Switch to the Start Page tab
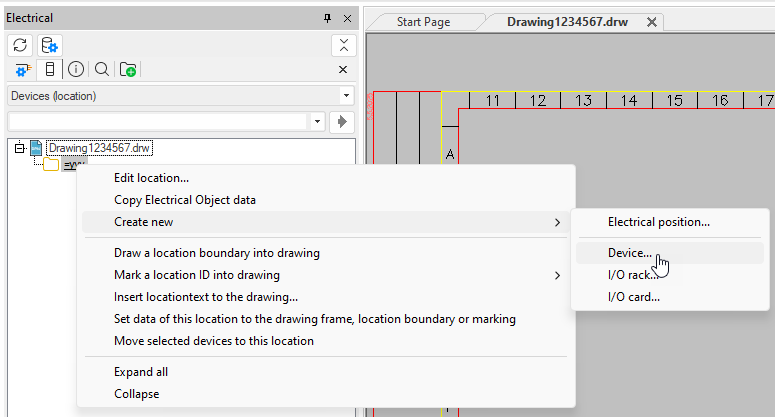The image size is (775, 417). pos(423,21)
